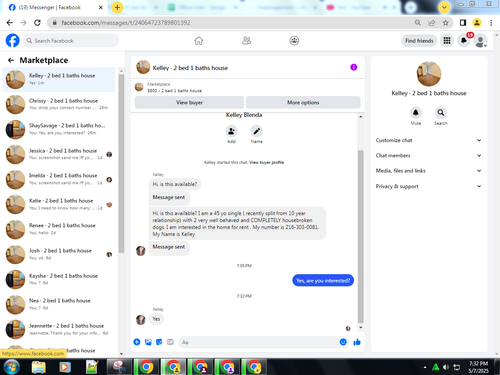Open the Groups icon in top navigation
This screenshot has width=500, height=375.
coord(294,41)
